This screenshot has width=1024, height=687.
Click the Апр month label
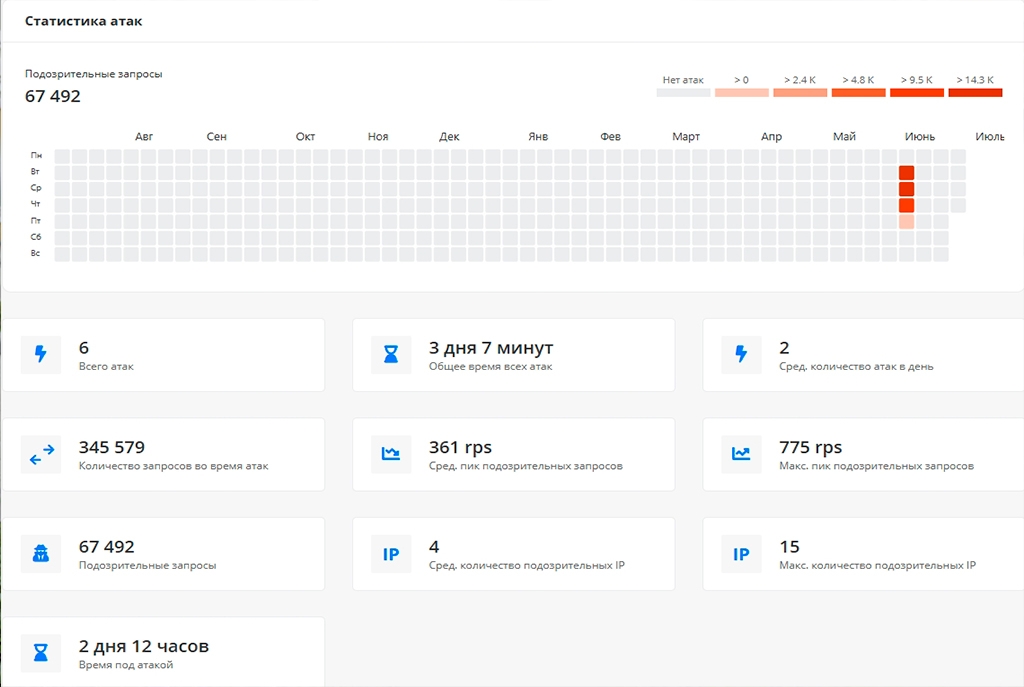pos(771,136)
